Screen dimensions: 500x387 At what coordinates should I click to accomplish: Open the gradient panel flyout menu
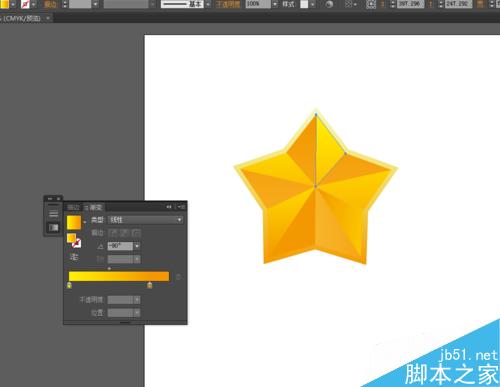click(181, 207)
